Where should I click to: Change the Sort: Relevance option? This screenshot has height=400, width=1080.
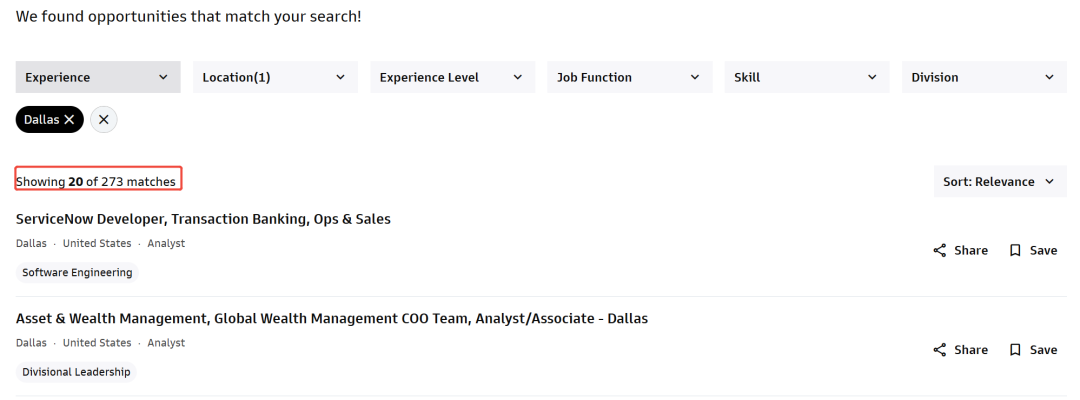1000,182
